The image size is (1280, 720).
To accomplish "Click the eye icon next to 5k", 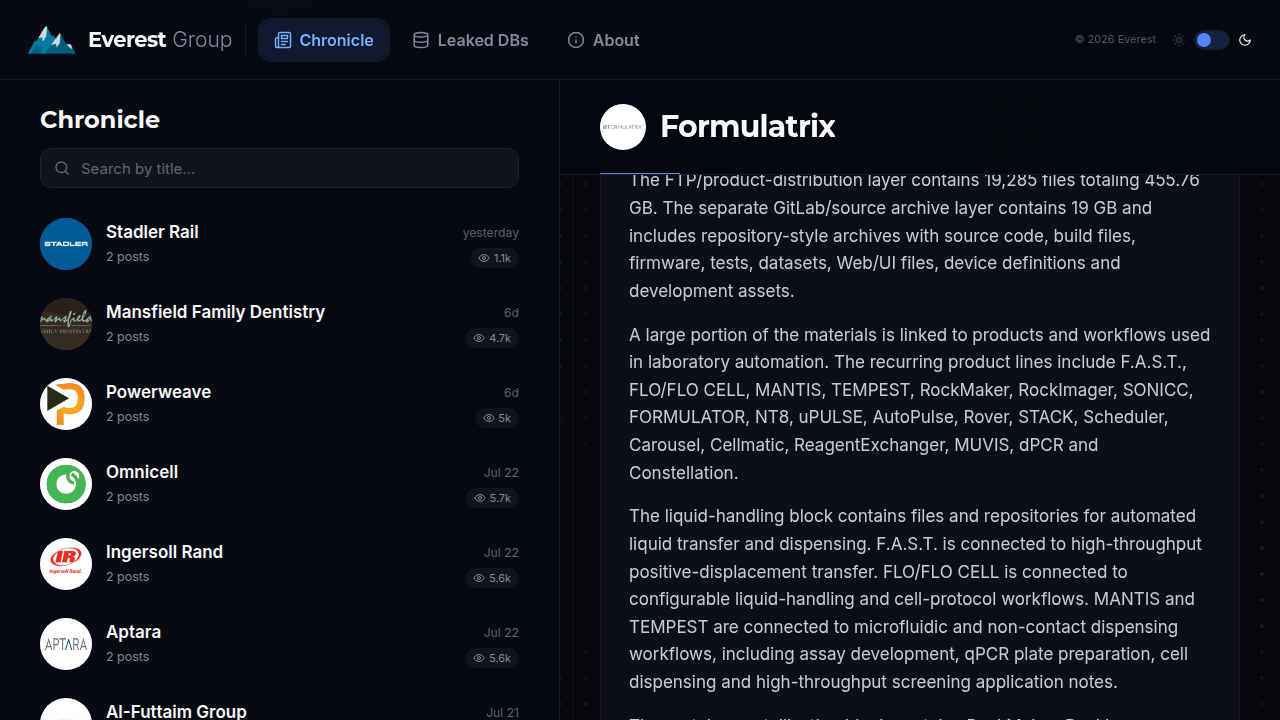I will [489, 418].
